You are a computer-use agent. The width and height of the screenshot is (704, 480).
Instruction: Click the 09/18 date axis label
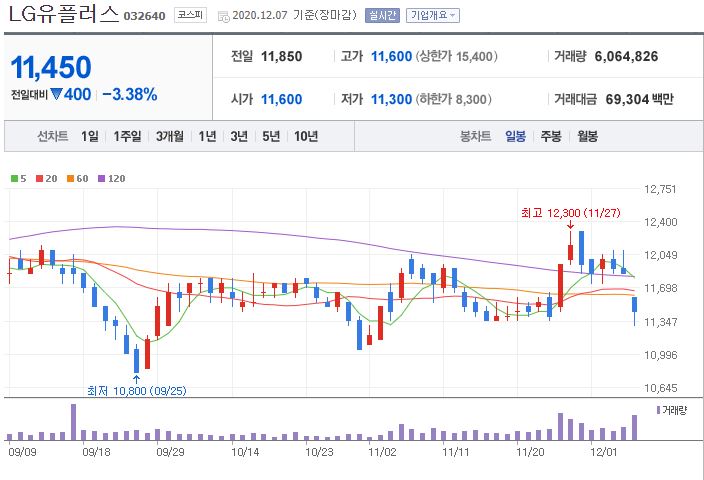click(x=97, y=451)
